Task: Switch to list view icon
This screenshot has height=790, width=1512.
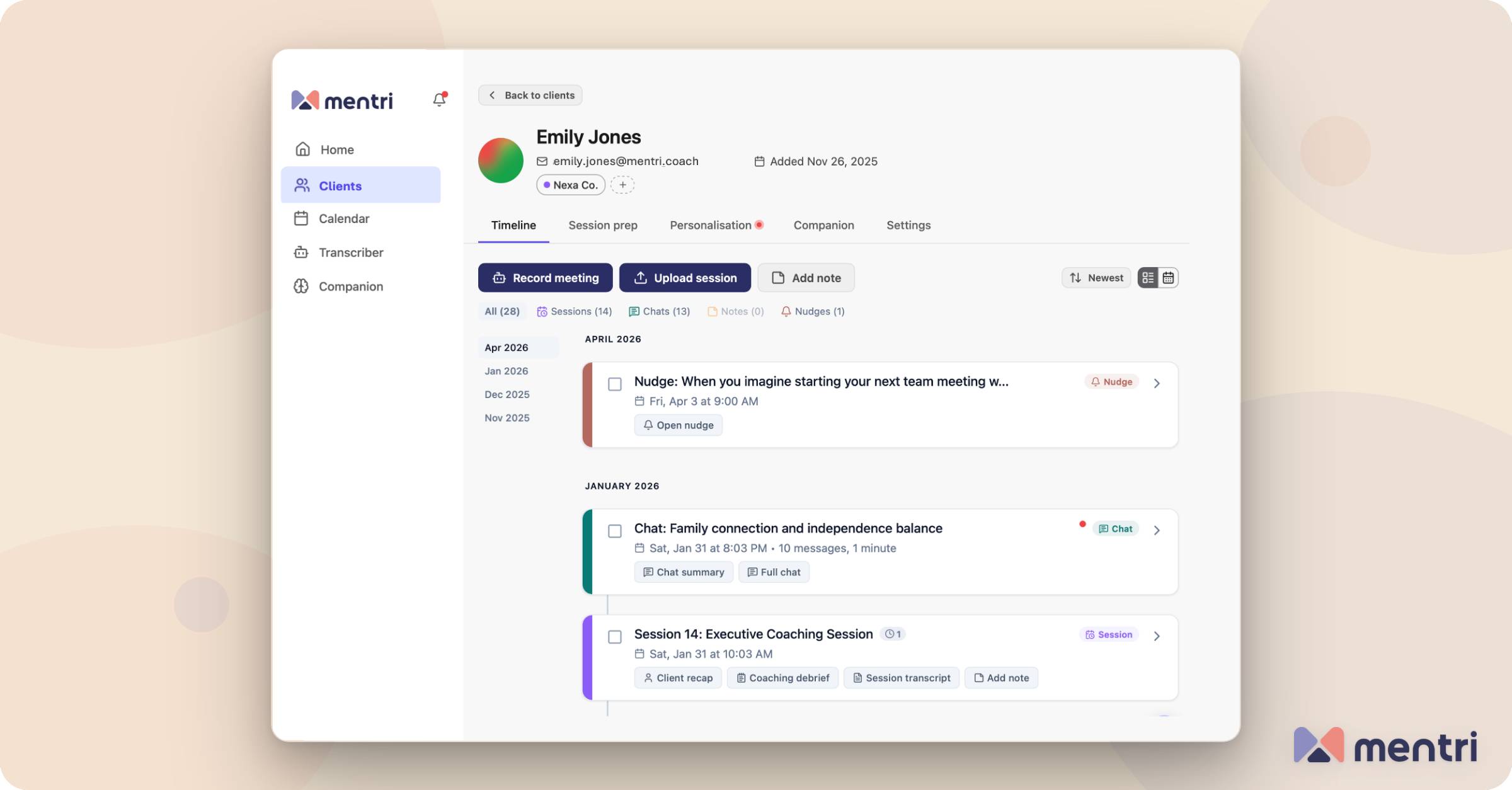Action: 1148,278
